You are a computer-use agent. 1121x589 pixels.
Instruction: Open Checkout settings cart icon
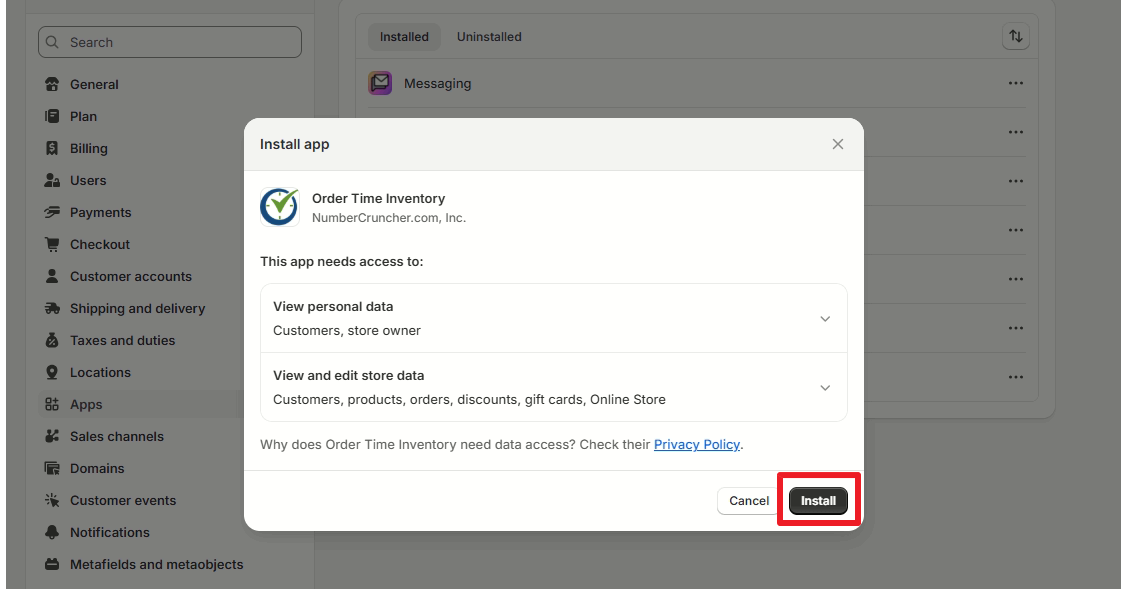tap(52, 244)
